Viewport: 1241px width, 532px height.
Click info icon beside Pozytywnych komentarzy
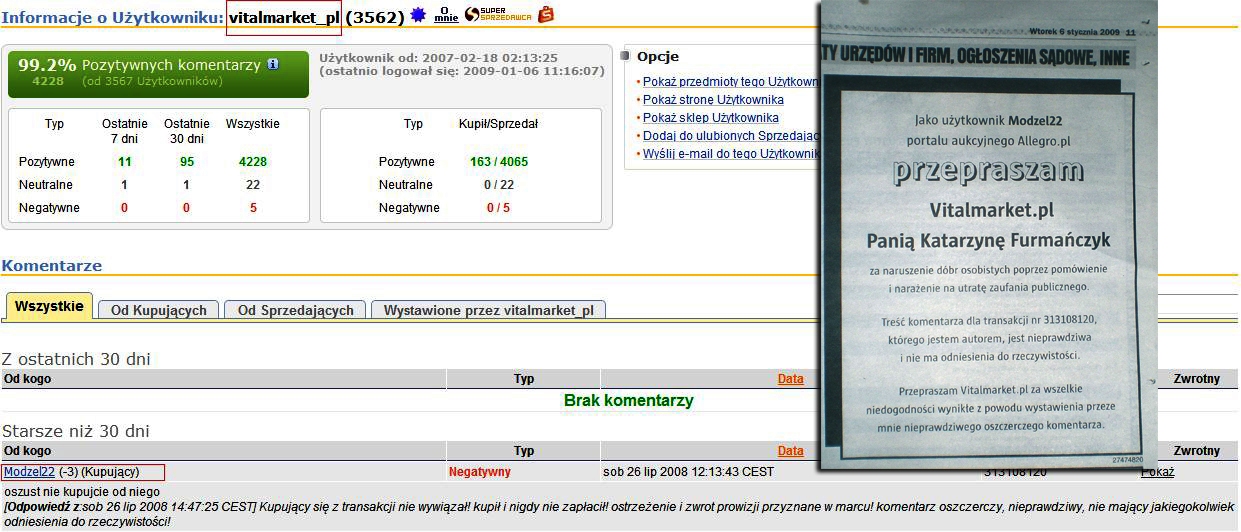click(273, 65)
